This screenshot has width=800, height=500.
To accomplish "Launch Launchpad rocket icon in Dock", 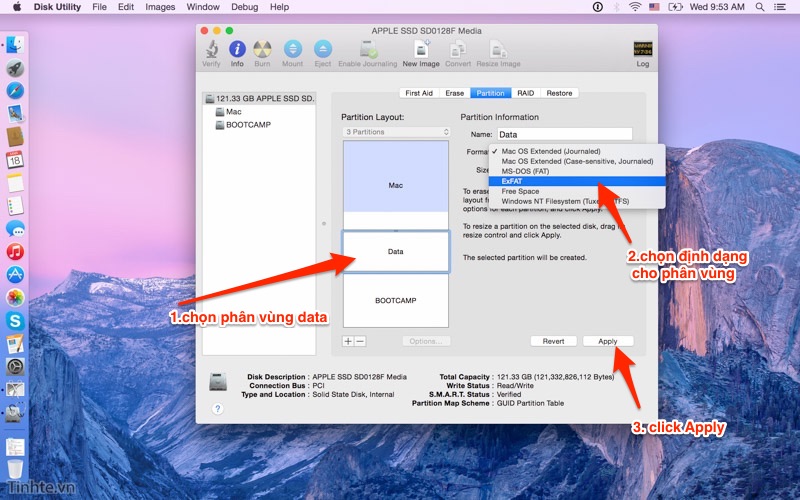I will coord(15,68).
